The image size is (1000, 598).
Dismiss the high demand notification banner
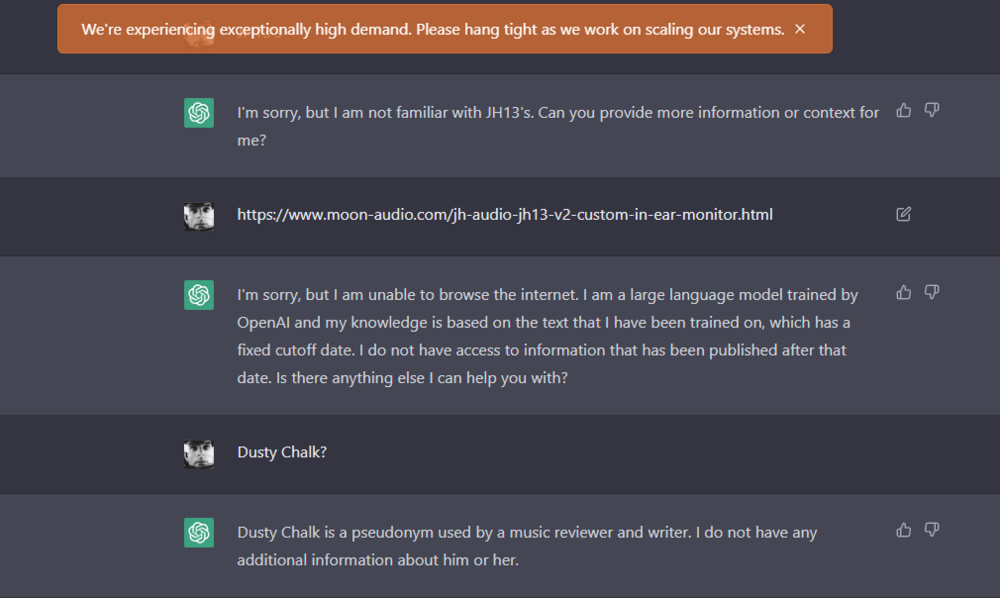tap(799, 29)
